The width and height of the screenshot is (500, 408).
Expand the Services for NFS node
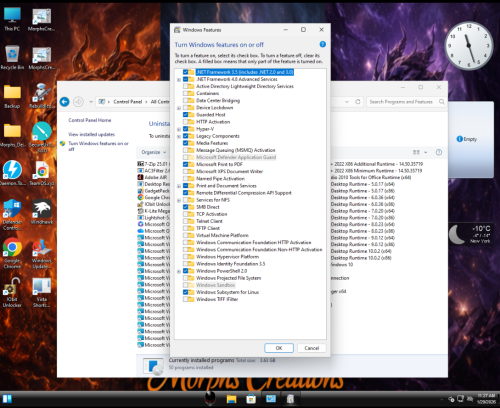[179, 200]
